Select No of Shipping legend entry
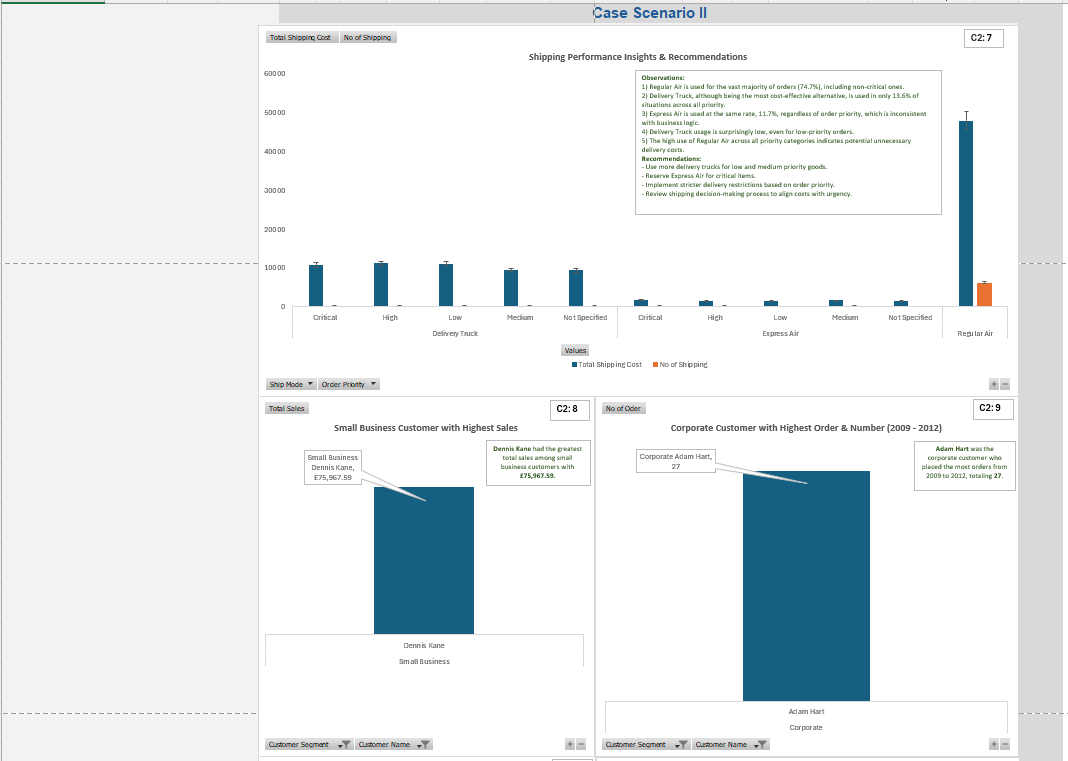Viewport: 1068px width, 761px height. pyautogui.click(x=684, y=365)
